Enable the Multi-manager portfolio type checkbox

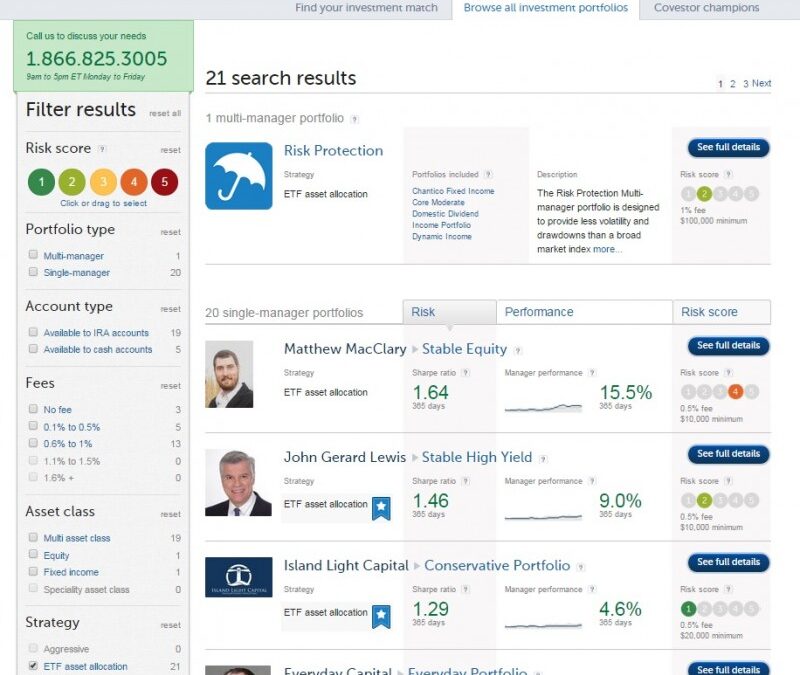pos(34,256)
